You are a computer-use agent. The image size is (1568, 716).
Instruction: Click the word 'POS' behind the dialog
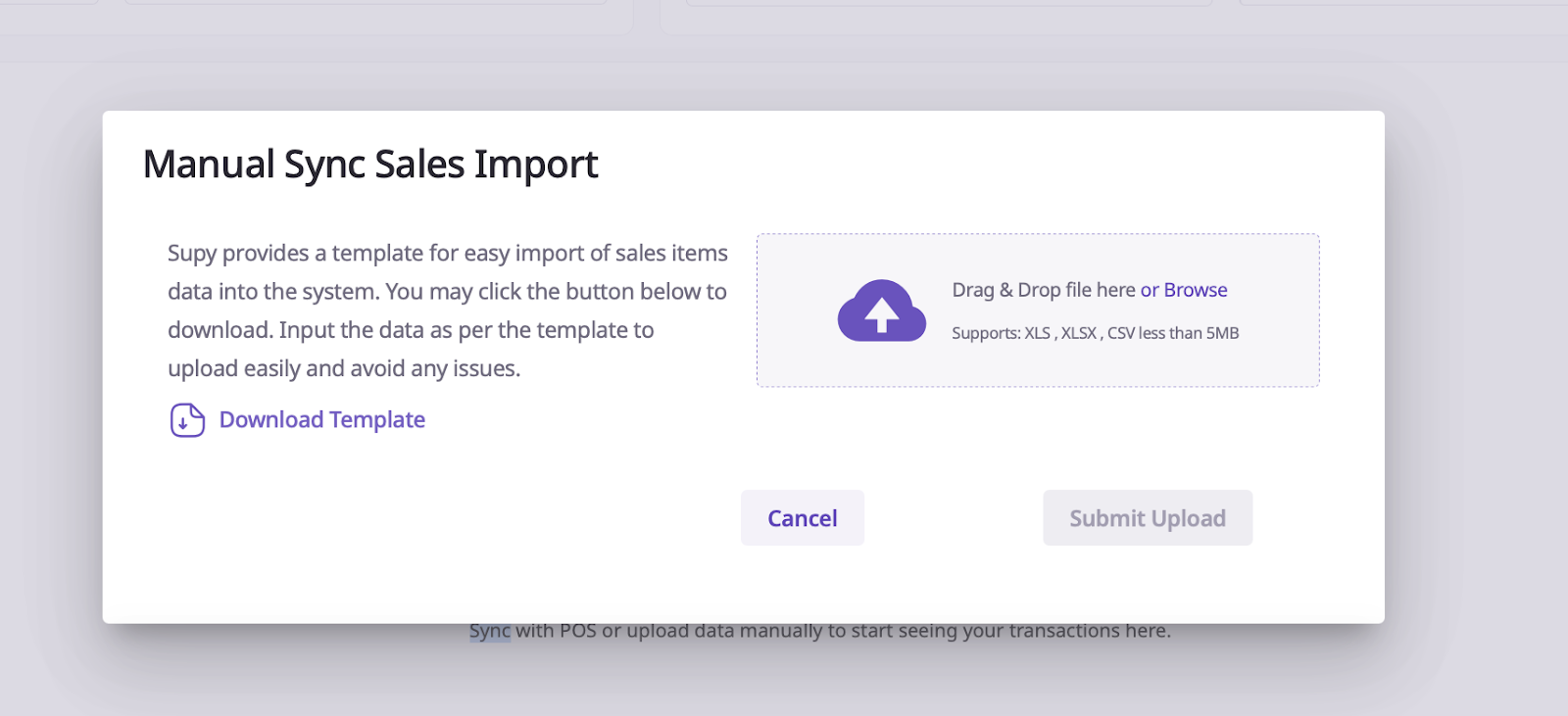tap(577, 632)
